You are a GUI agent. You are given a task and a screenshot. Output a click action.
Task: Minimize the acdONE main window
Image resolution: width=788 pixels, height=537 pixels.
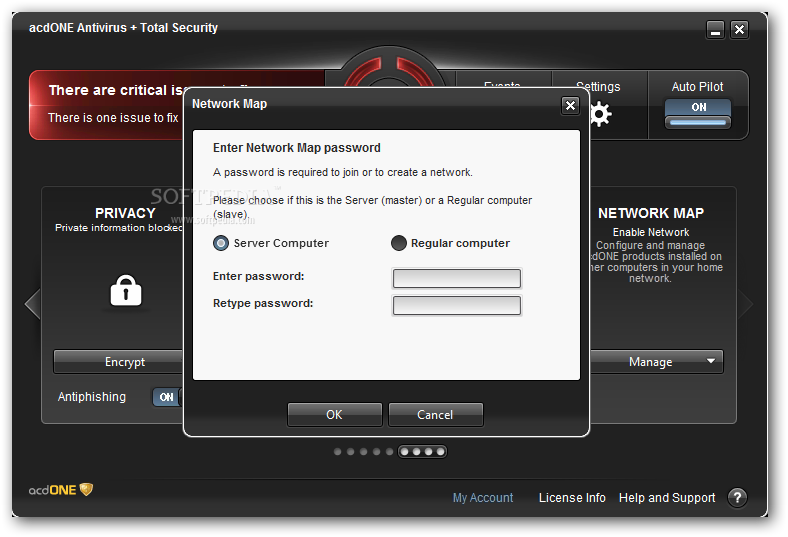pyautogui.click(x=715, y=30)
